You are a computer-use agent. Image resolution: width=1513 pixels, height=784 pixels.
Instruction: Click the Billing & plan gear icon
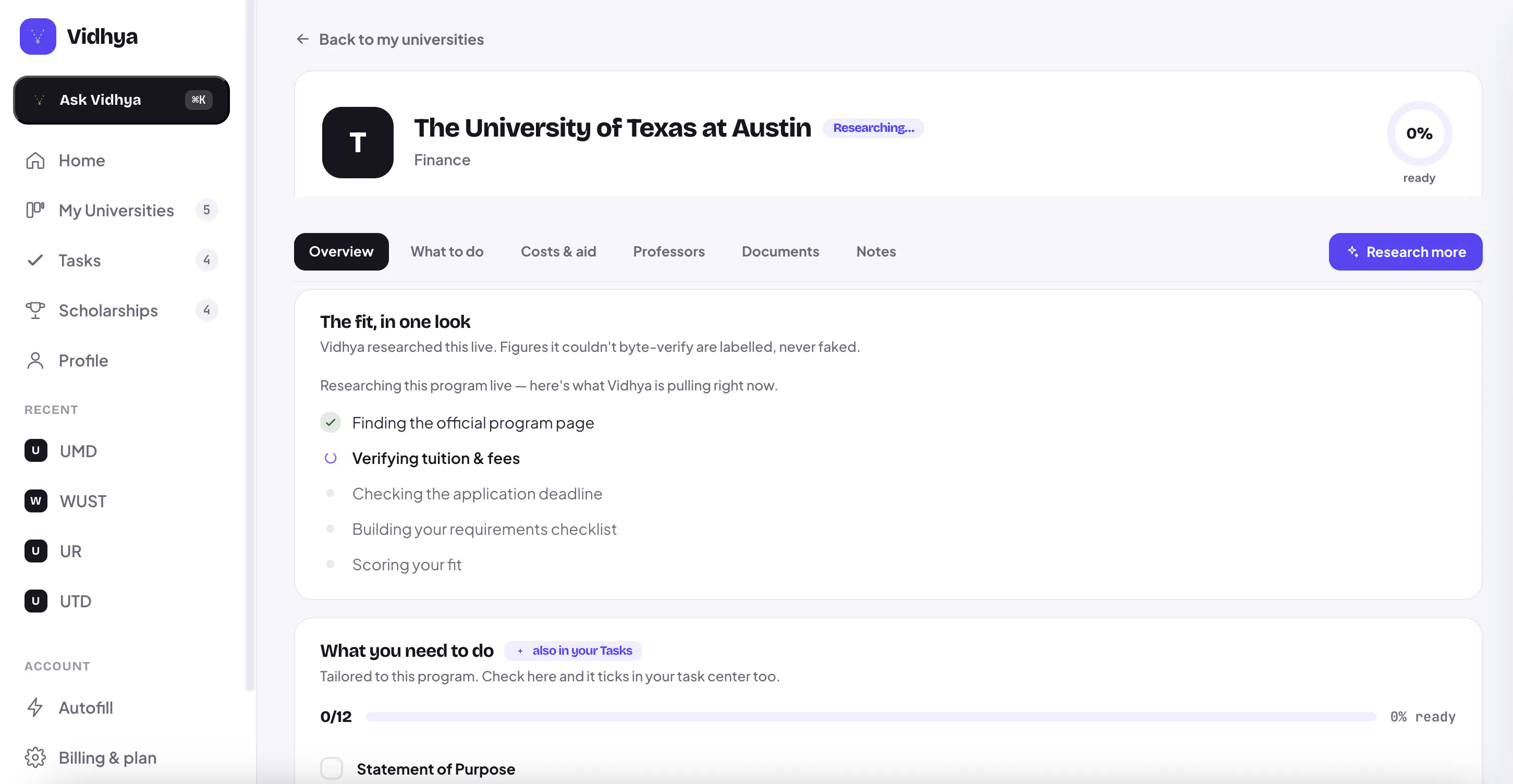(35, 757)
